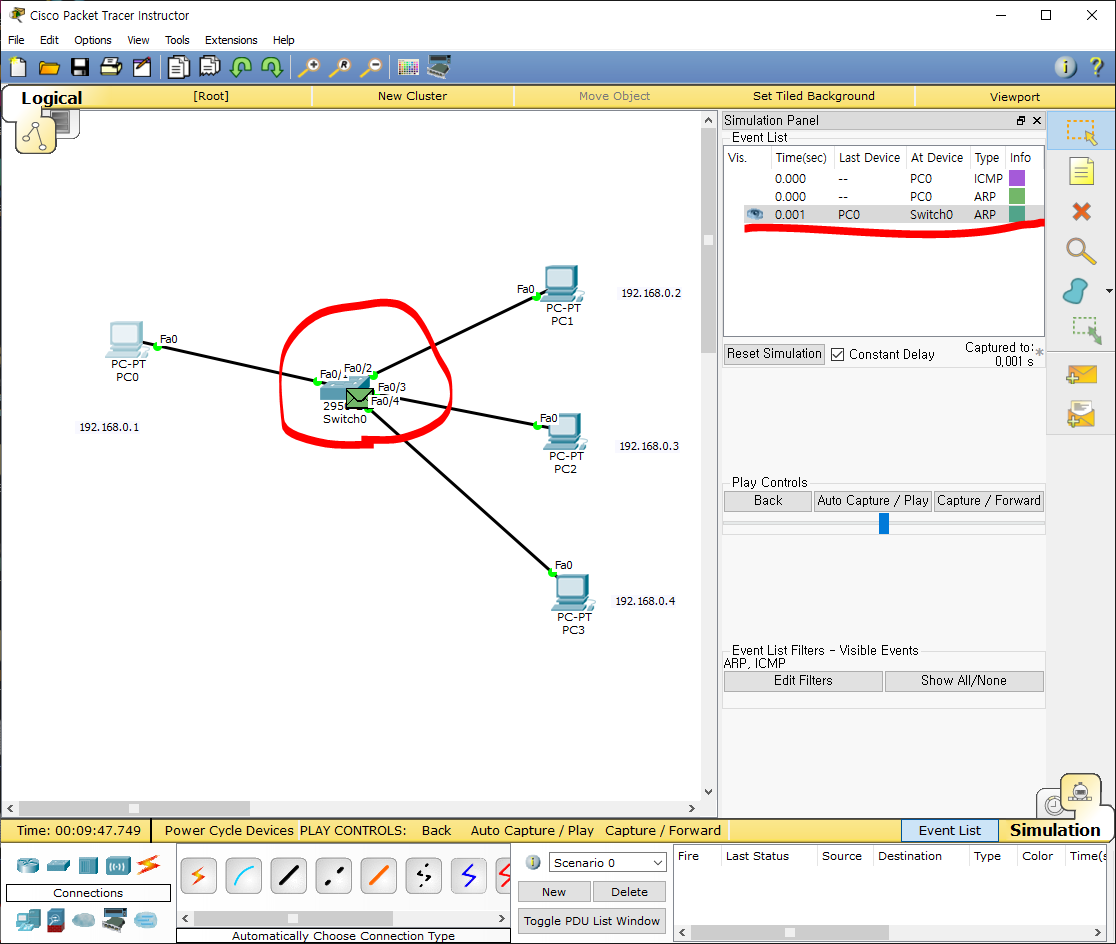Open the help question mark icon
This screenshot has height=944, width=1116.
click(x=1096, y=68)
